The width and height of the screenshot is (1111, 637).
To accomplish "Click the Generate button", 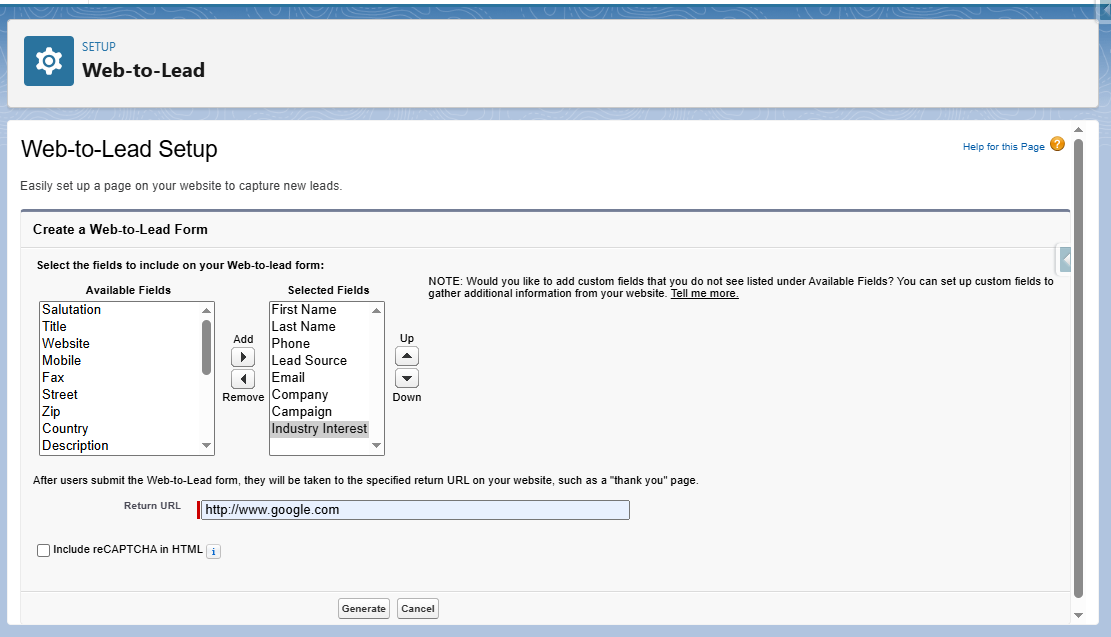I will pyautogui.click(x=363, y=609).
